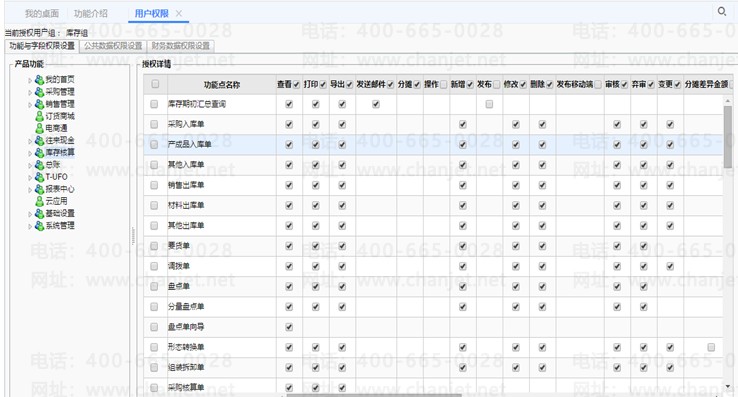The image size is (738, 397).
Task: Expand the 总账 tree node
Action: pyautogui.click(x=30, y=166)
